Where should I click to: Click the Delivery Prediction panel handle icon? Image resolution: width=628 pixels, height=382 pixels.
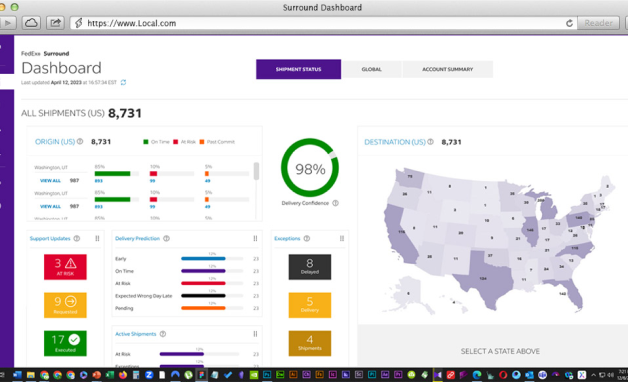point(256,238)
